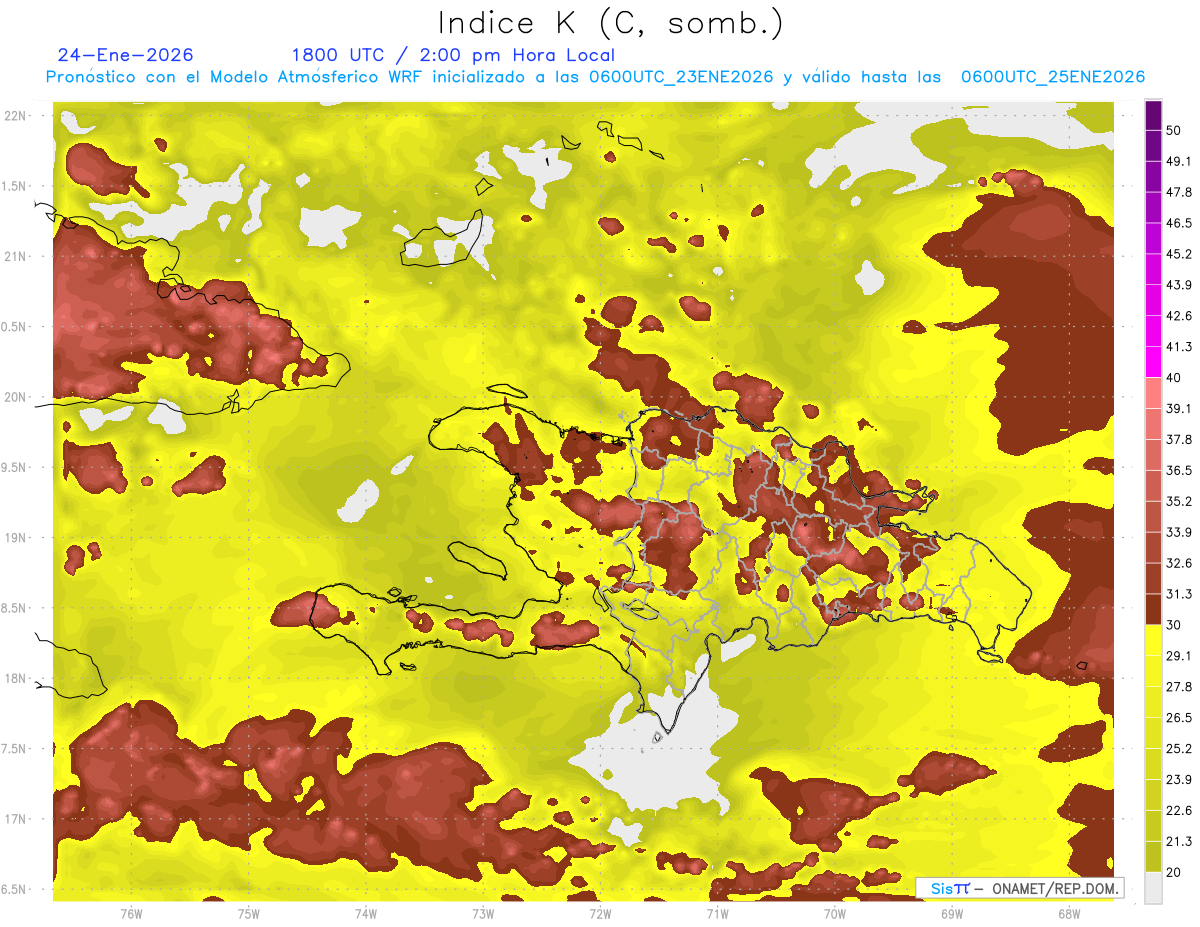Click the longitude label '72W'
Screen dimensions: 1200x927
600,913
